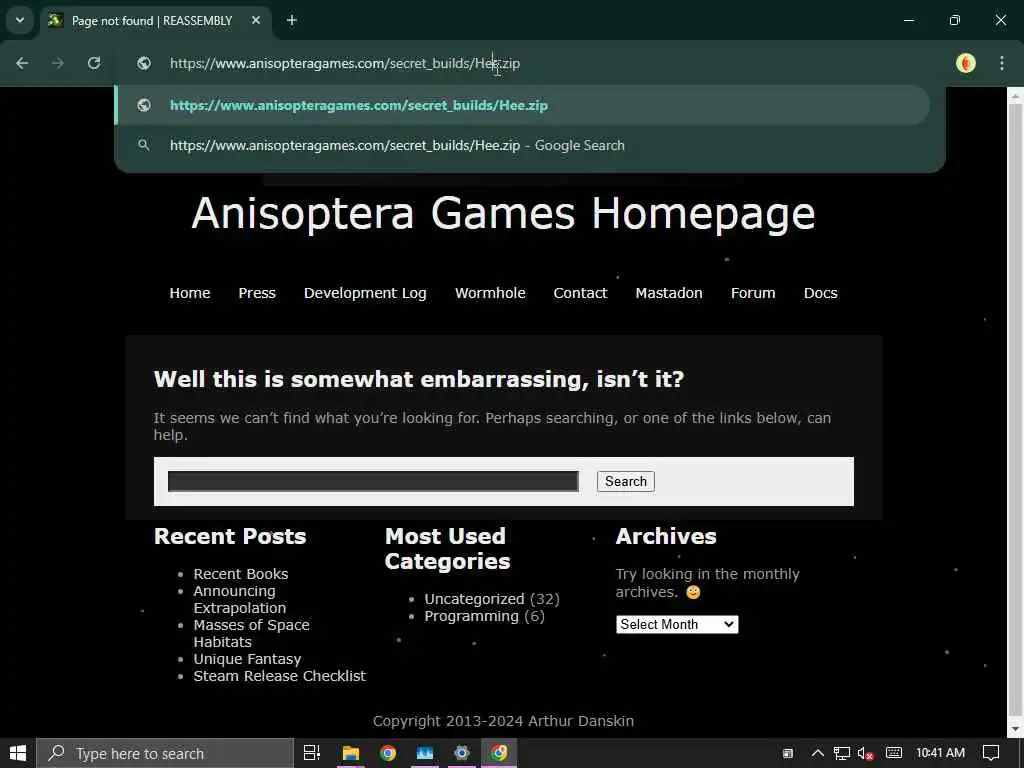Click the page vertical scrollbar

tap(1015, 411)
